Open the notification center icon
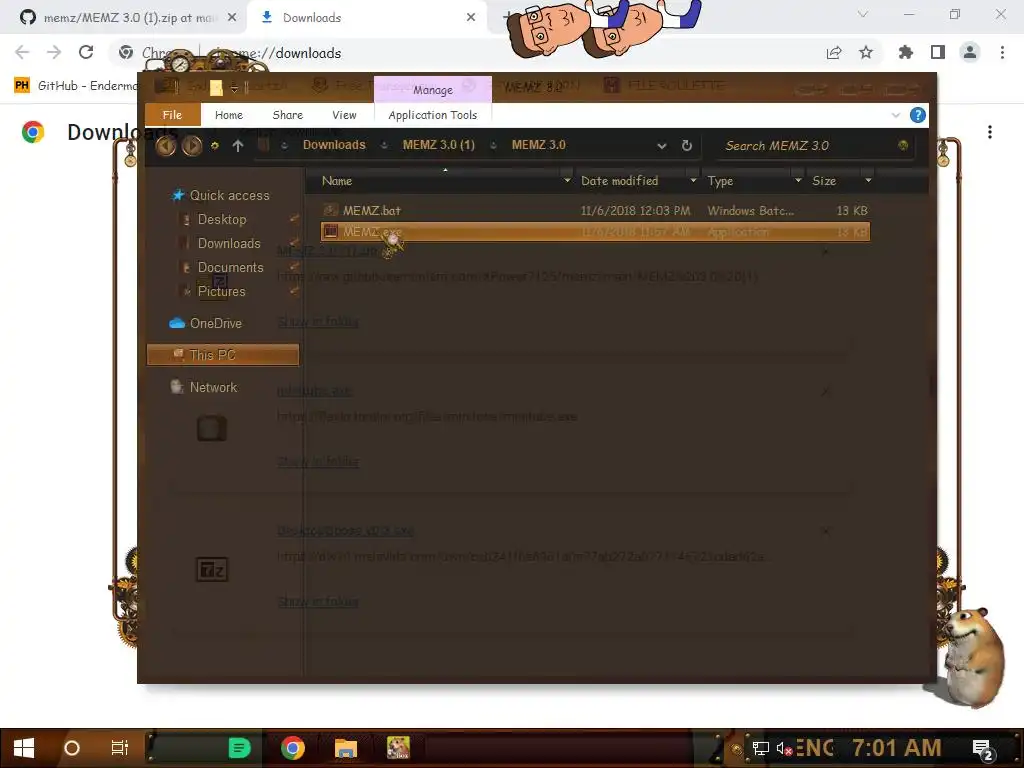This screenshot has height=768, width=1024. coord(983,749)
